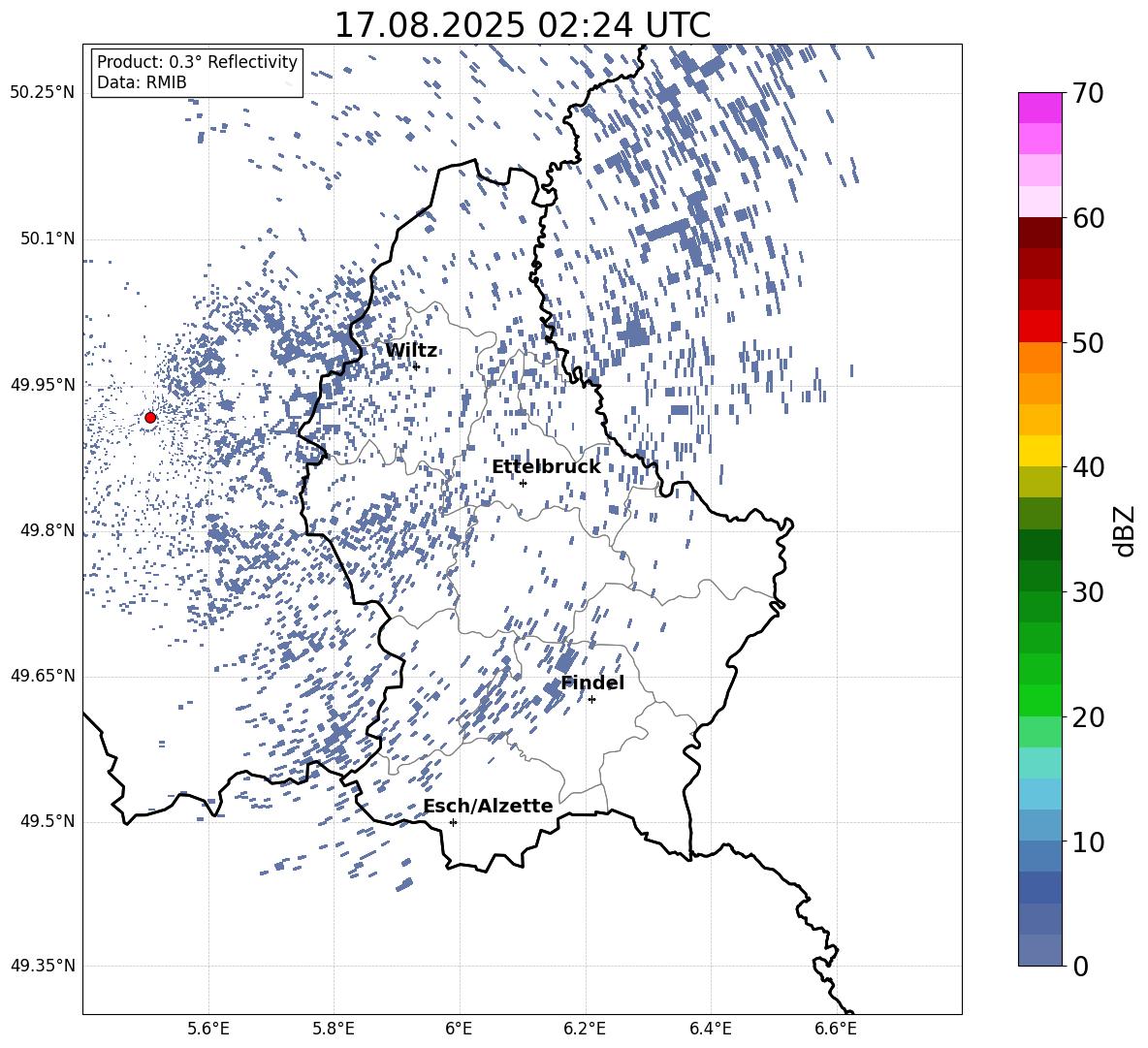The width and height of the screenshot is (1148, 1048).
Task: Click the Wiltz city label
Action: click(411, 351)
